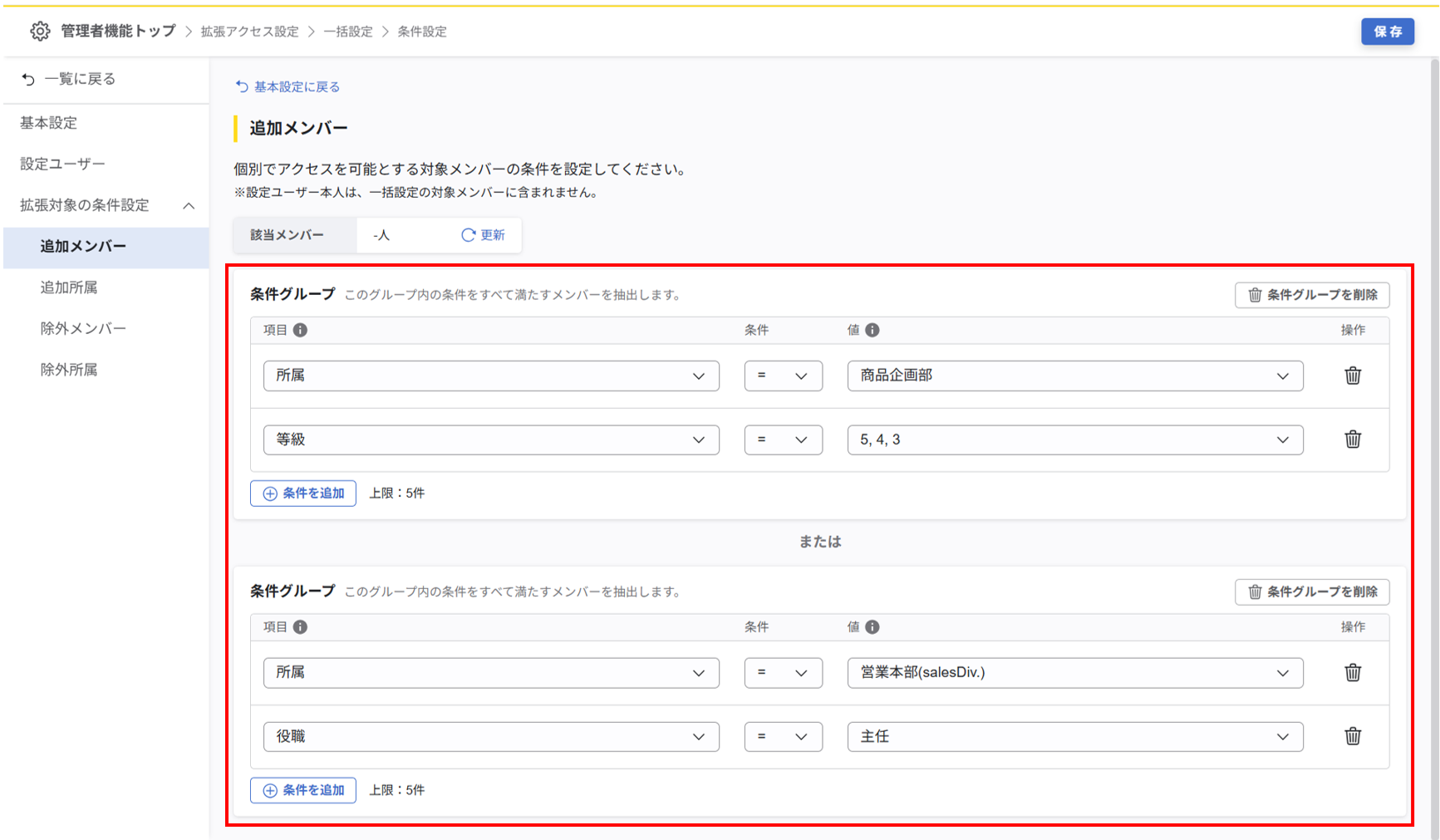Click the 保存 button
Image resolution: width=1440 pixels, height=840 pixels.
pos(1387,32)
